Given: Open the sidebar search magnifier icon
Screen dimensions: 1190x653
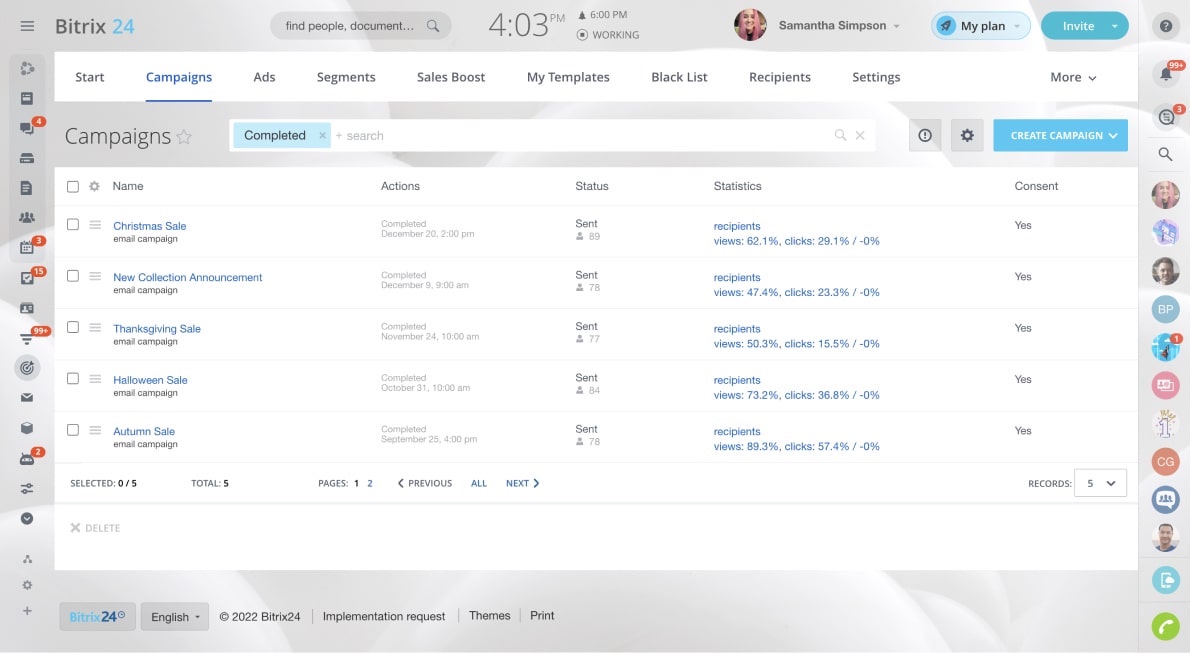Looking at the screenshot, I should (1165, 154).
